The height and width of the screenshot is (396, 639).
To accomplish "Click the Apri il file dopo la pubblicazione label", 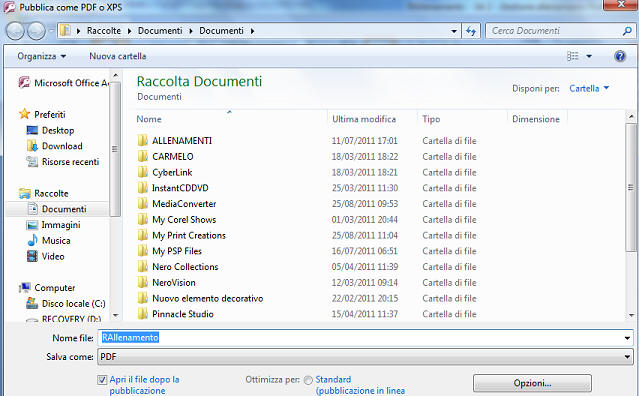I will (x=144, y=385).
